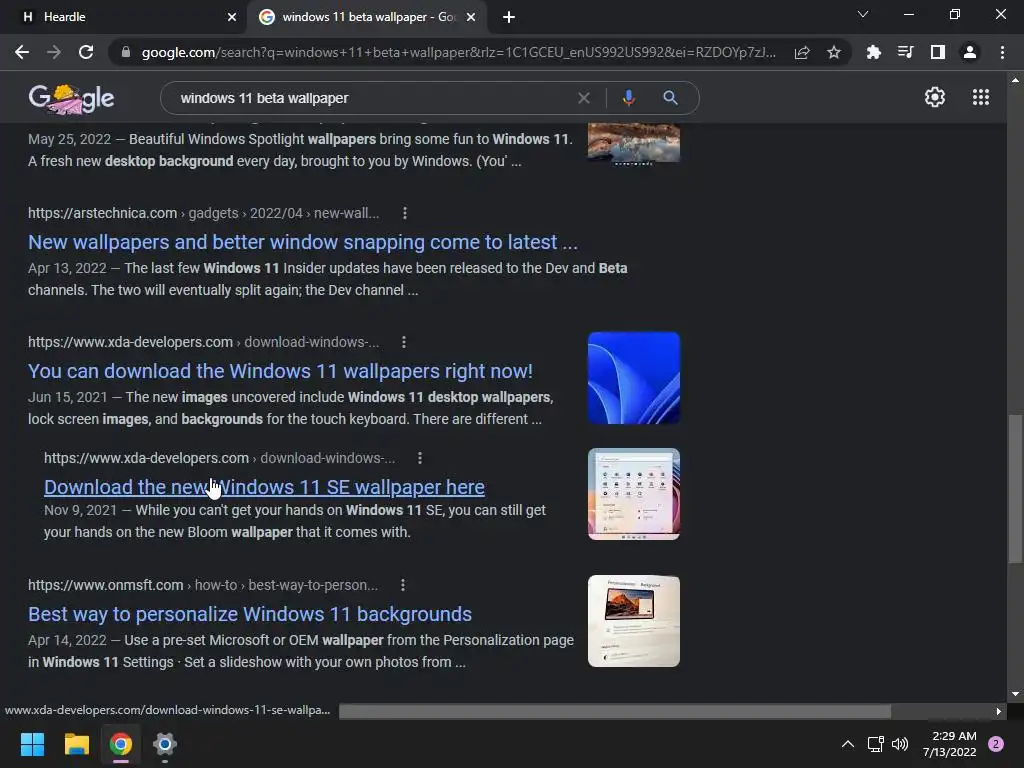Image resolution: width=1024 pixels, height=768 pixels.
Task: Open options for the onmsft result
Action: [x=403, y=585]
